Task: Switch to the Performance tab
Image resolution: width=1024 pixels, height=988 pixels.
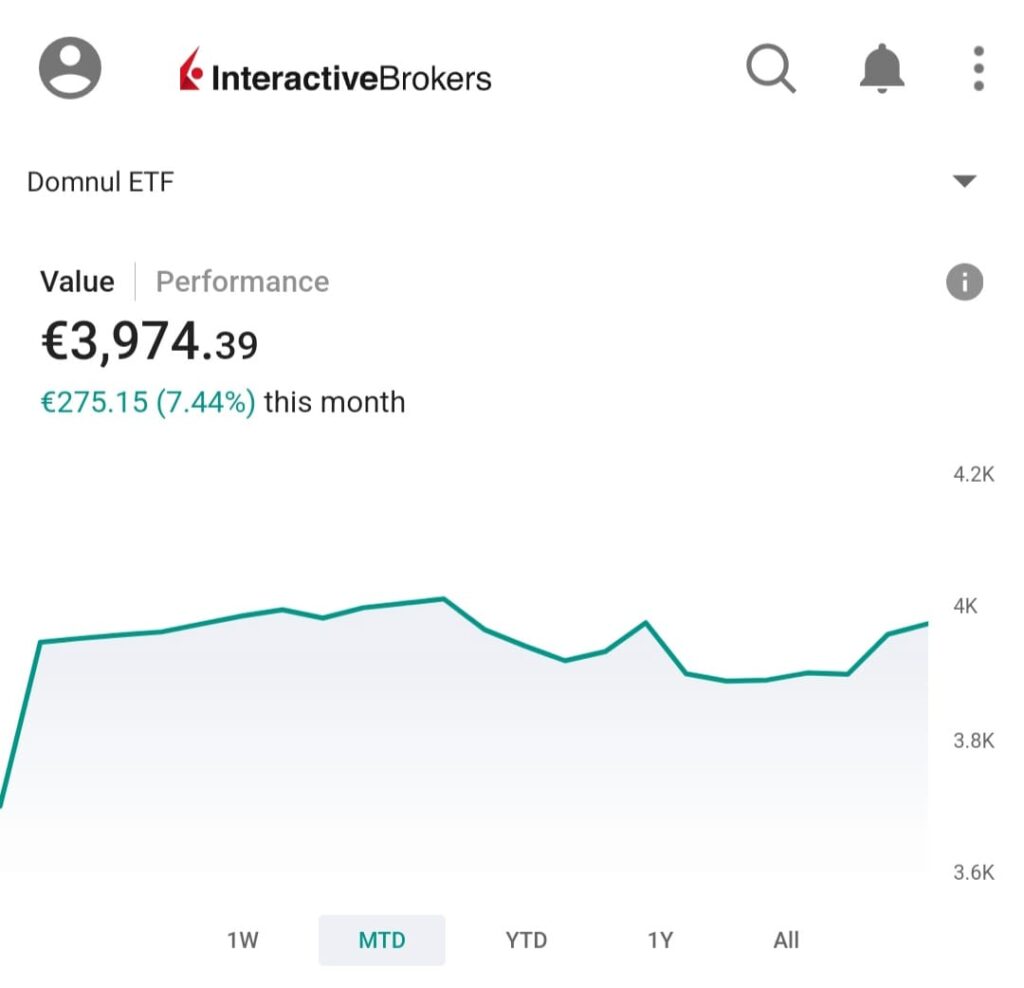Action: (x=242, y=282)
